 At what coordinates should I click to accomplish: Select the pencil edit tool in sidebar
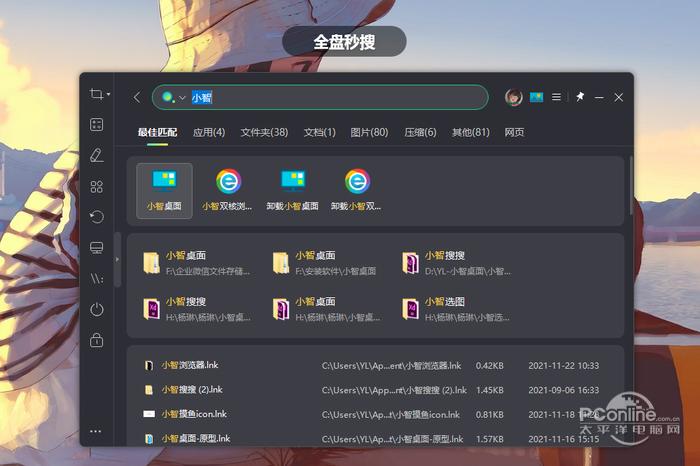pos(96,155)
